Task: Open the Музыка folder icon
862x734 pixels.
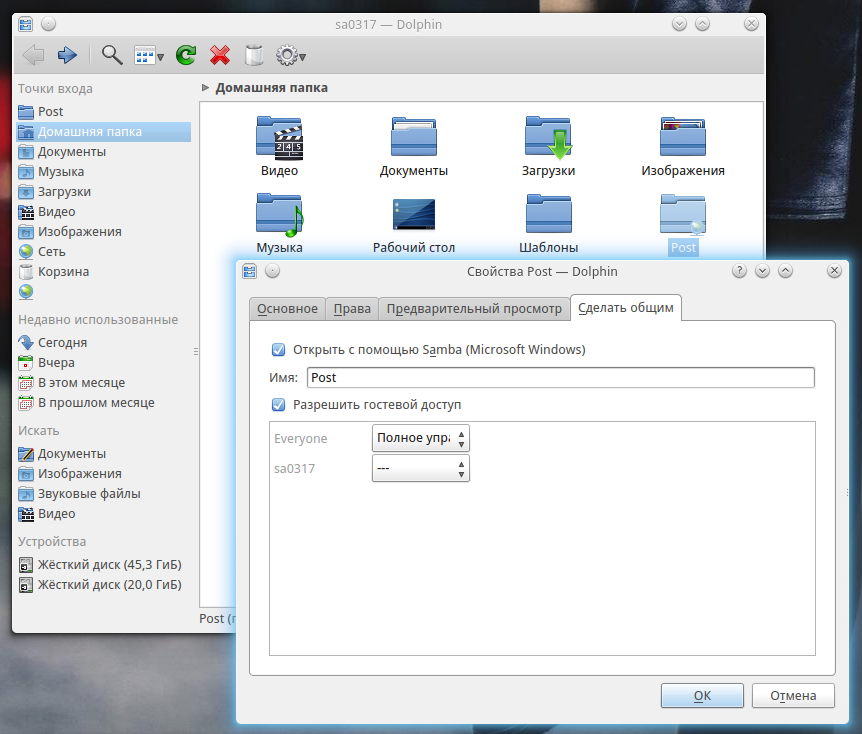Action: [x=279, y=215]
